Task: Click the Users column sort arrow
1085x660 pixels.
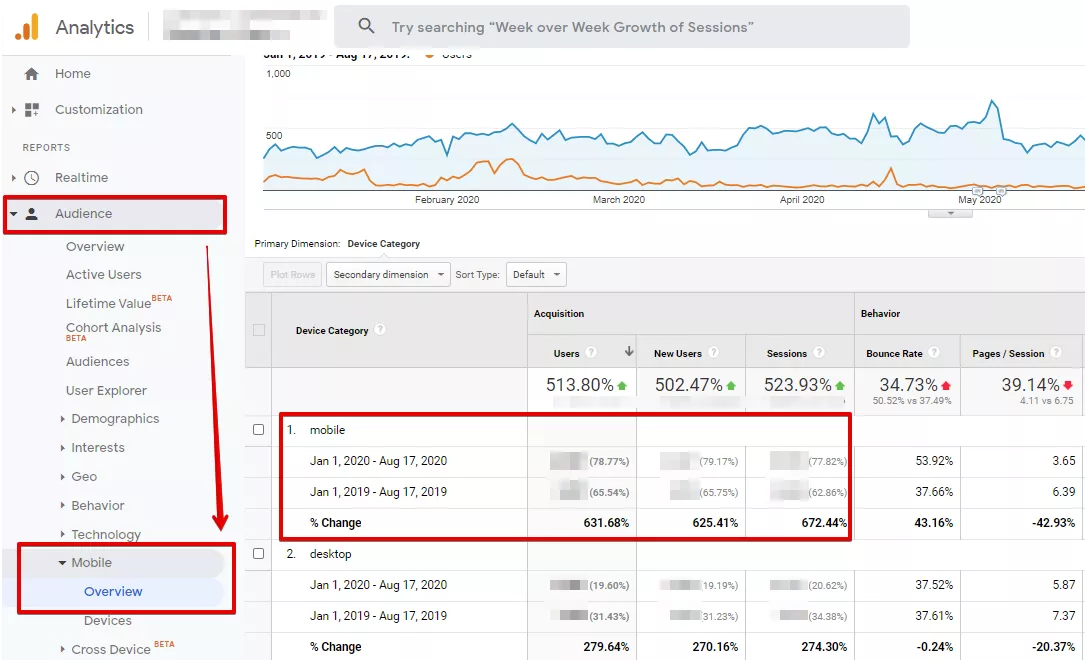Action: coord(629,351)
